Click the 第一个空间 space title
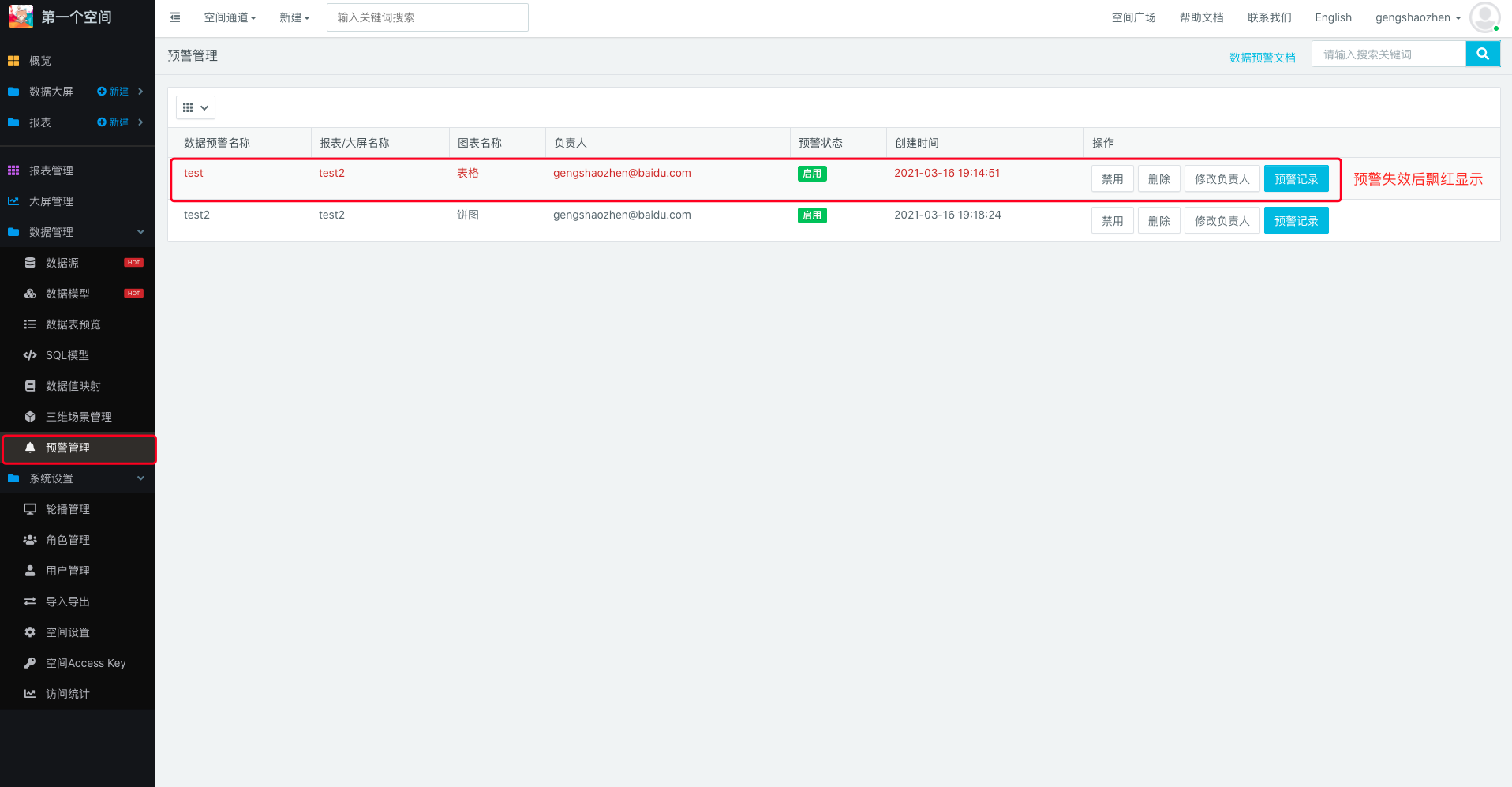 coord(77,17)
